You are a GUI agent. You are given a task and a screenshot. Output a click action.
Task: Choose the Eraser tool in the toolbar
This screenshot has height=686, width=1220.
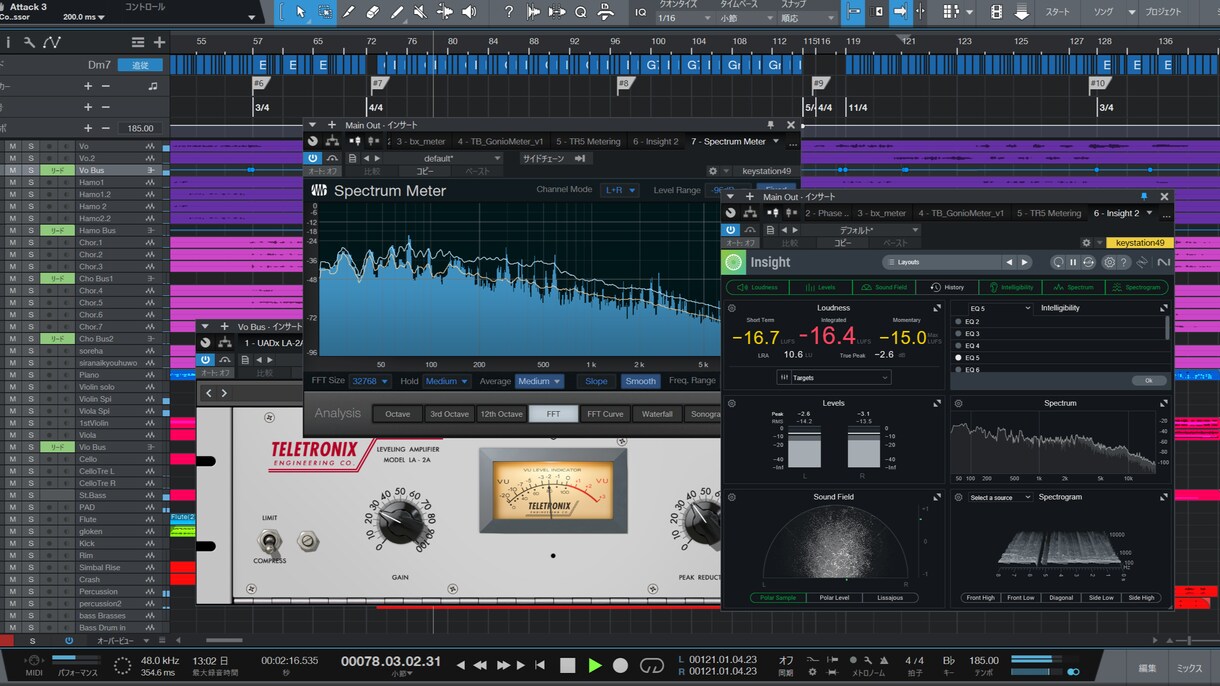373,12
